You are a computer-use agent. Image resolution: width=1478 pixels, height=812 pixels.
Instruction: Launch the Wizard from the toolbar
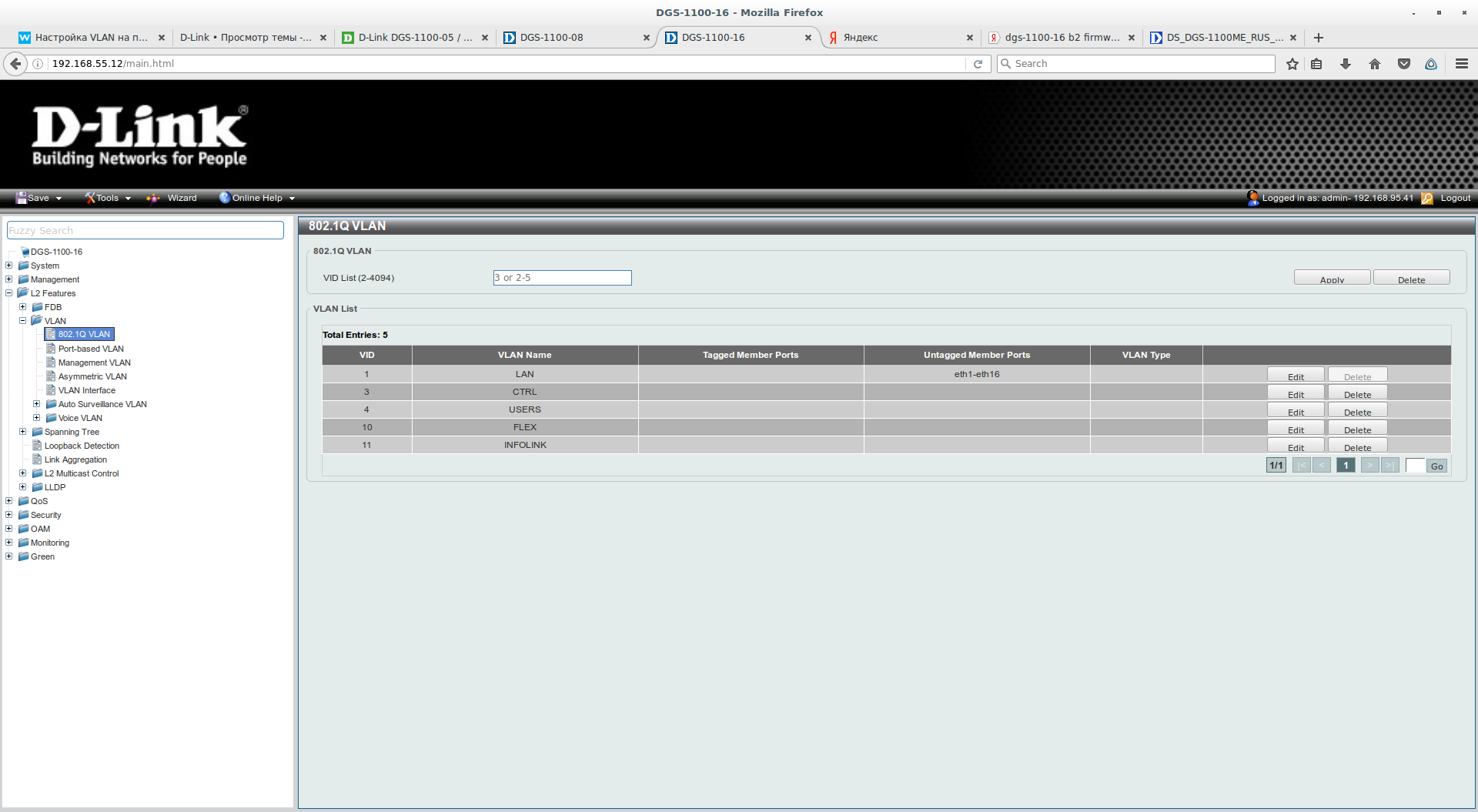click(x=182, y=198)
